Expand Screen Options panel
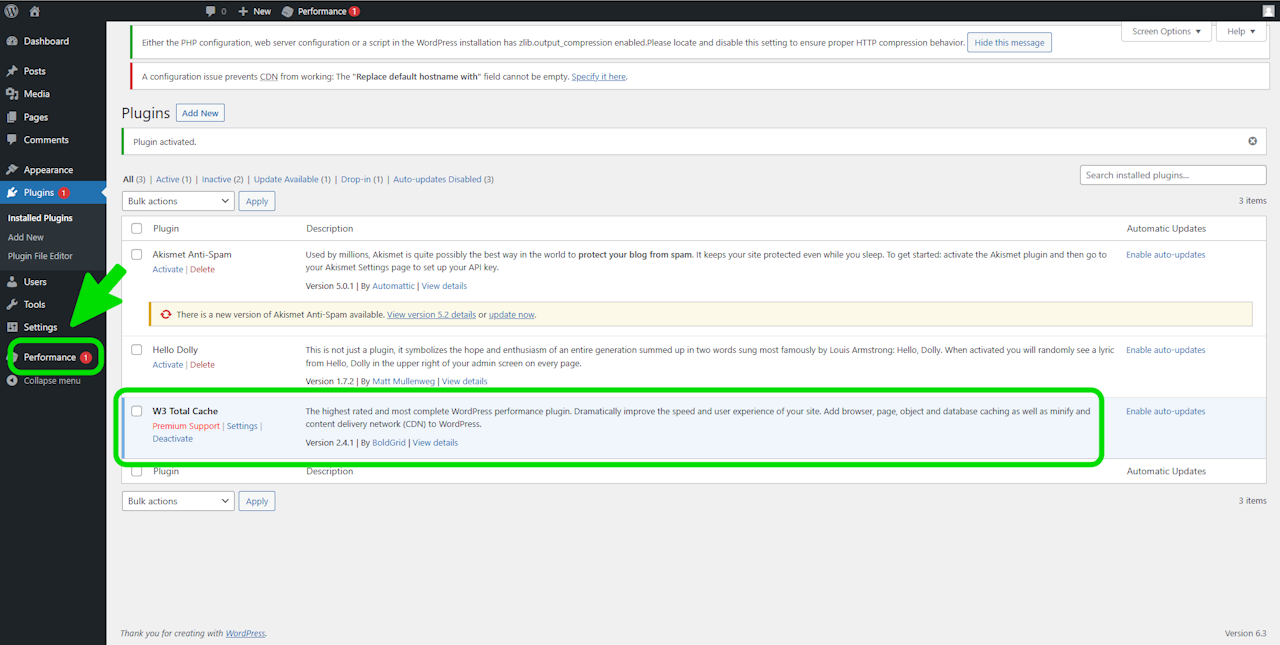 tap(1167, 31)
